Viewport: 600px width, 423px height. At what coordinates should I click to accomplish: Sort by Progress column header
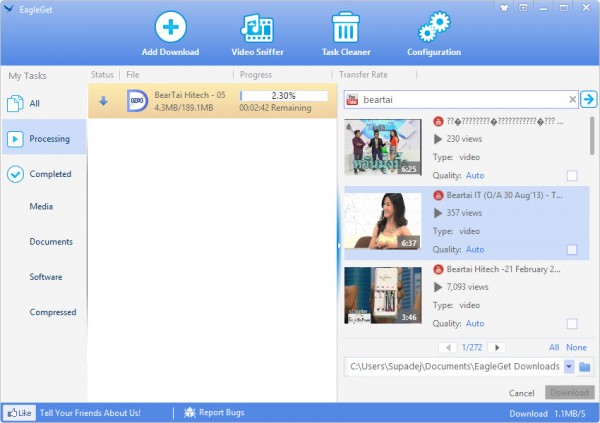click(x=256, y=75)
